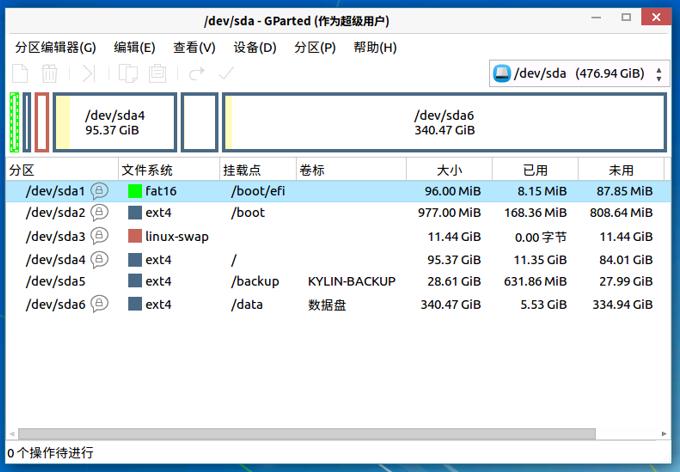Click the lock icon beside /dev/sda6
Screen dimensions: 680x472
pos(99,304)
